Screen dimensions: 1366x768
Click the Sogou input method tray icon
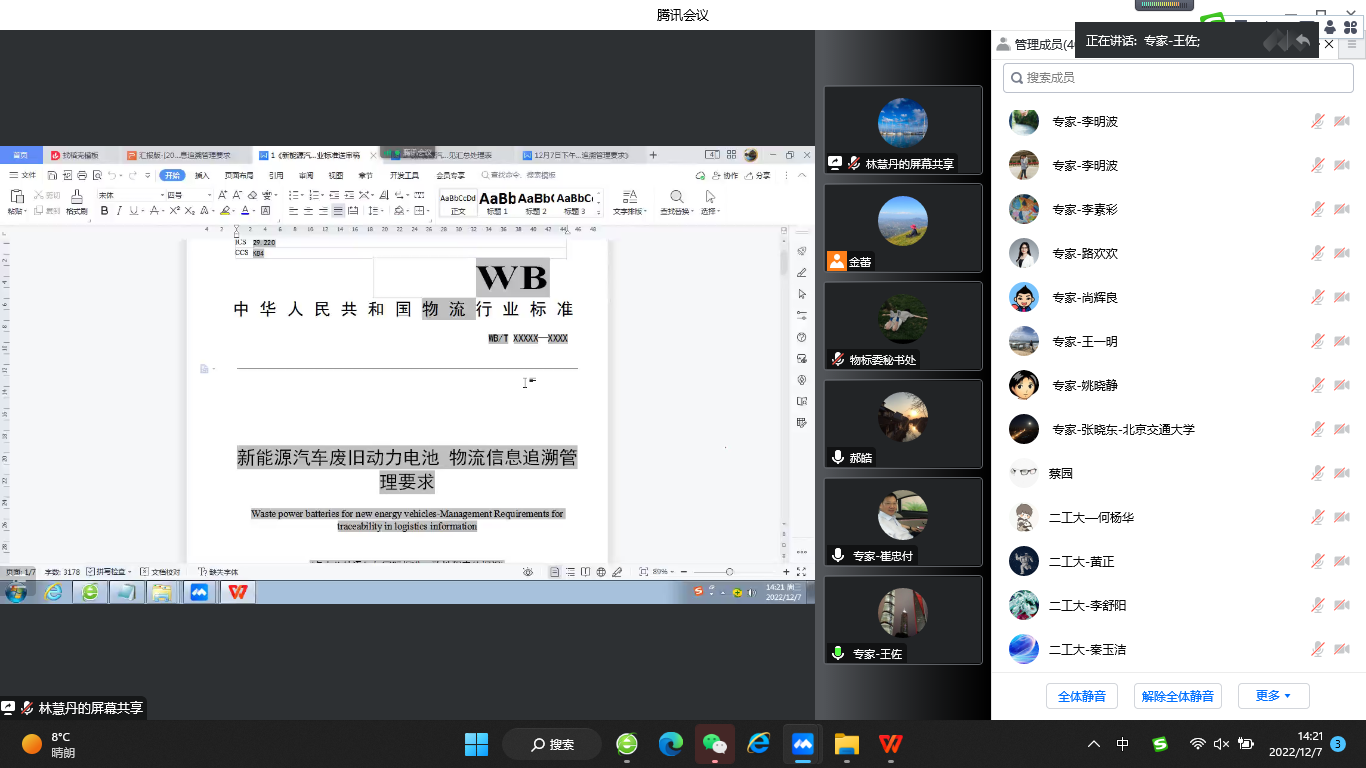point(1159,744)
